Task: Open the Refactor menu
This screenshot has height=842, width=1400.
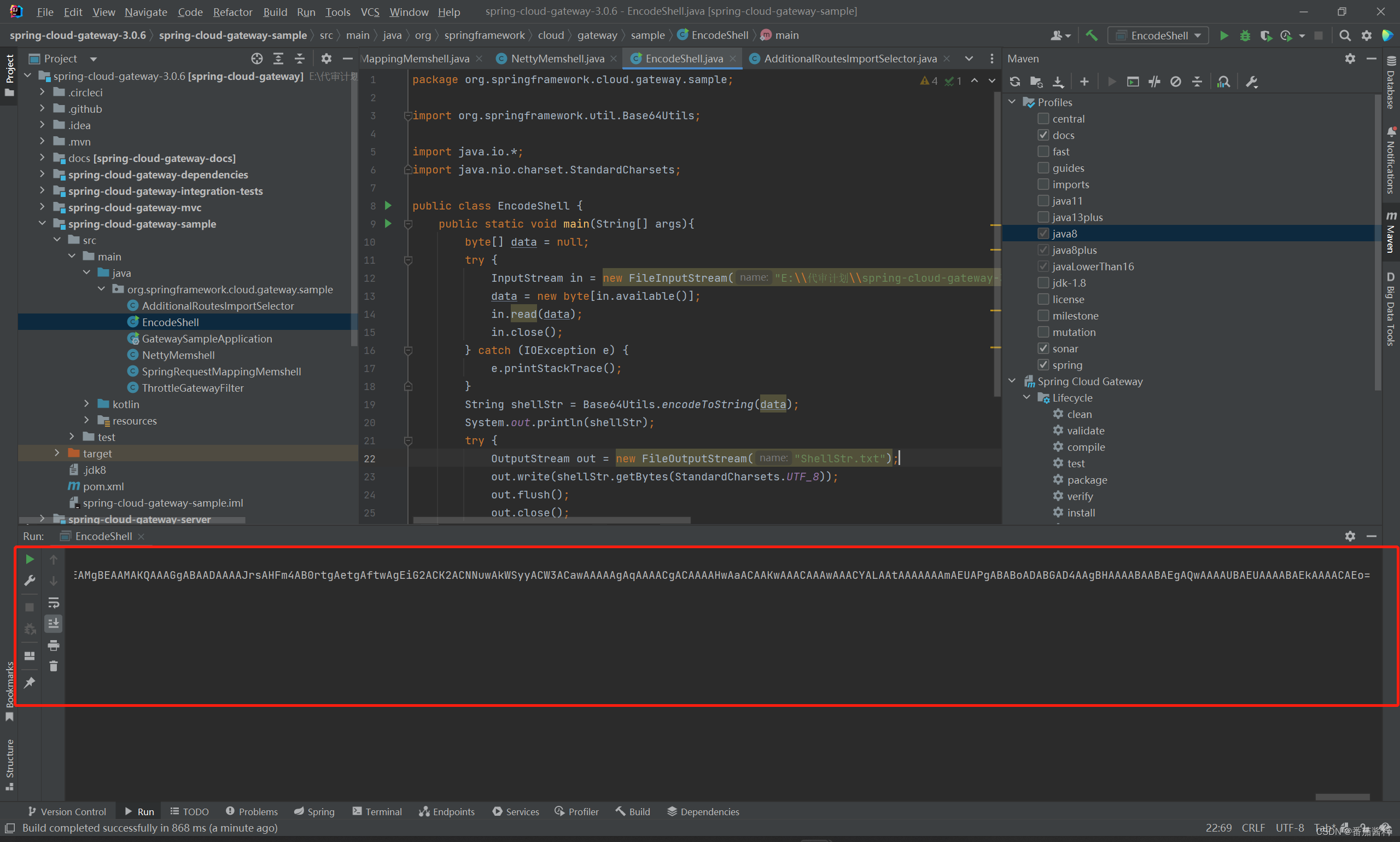Action: tap(232, 12)
